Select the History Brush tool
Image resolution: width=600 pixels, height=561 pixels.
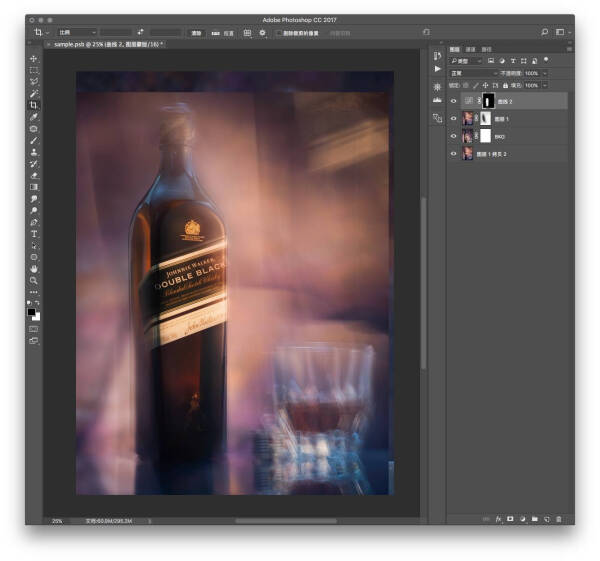[34, 164]
